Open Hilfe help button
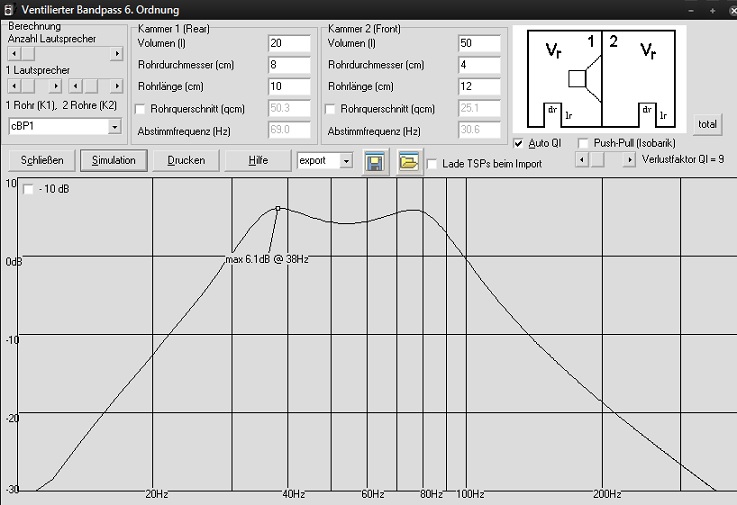This screenshot has height=505, width=737. click(258, 160)
